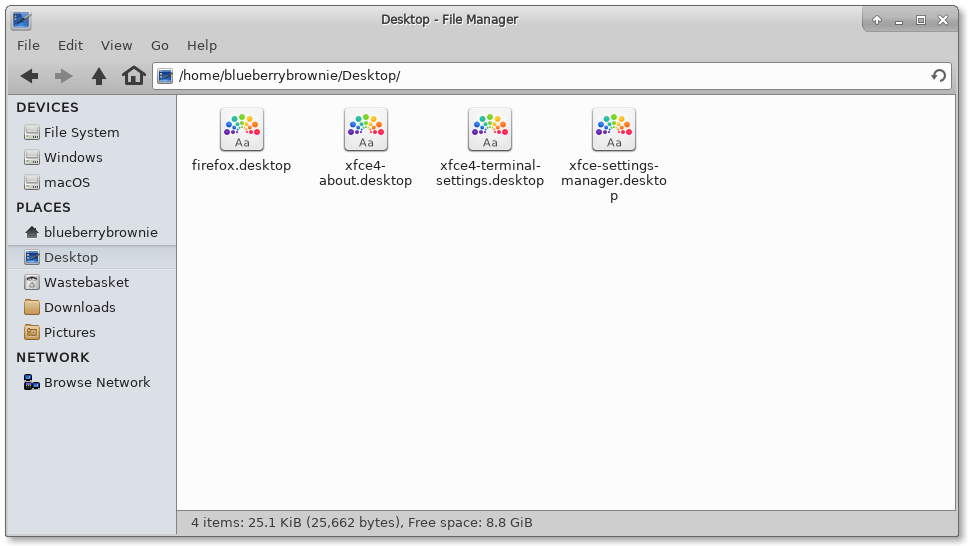The image size is (968, 546).
Task: Open the macOS device label
Action: tap(67, 182)
